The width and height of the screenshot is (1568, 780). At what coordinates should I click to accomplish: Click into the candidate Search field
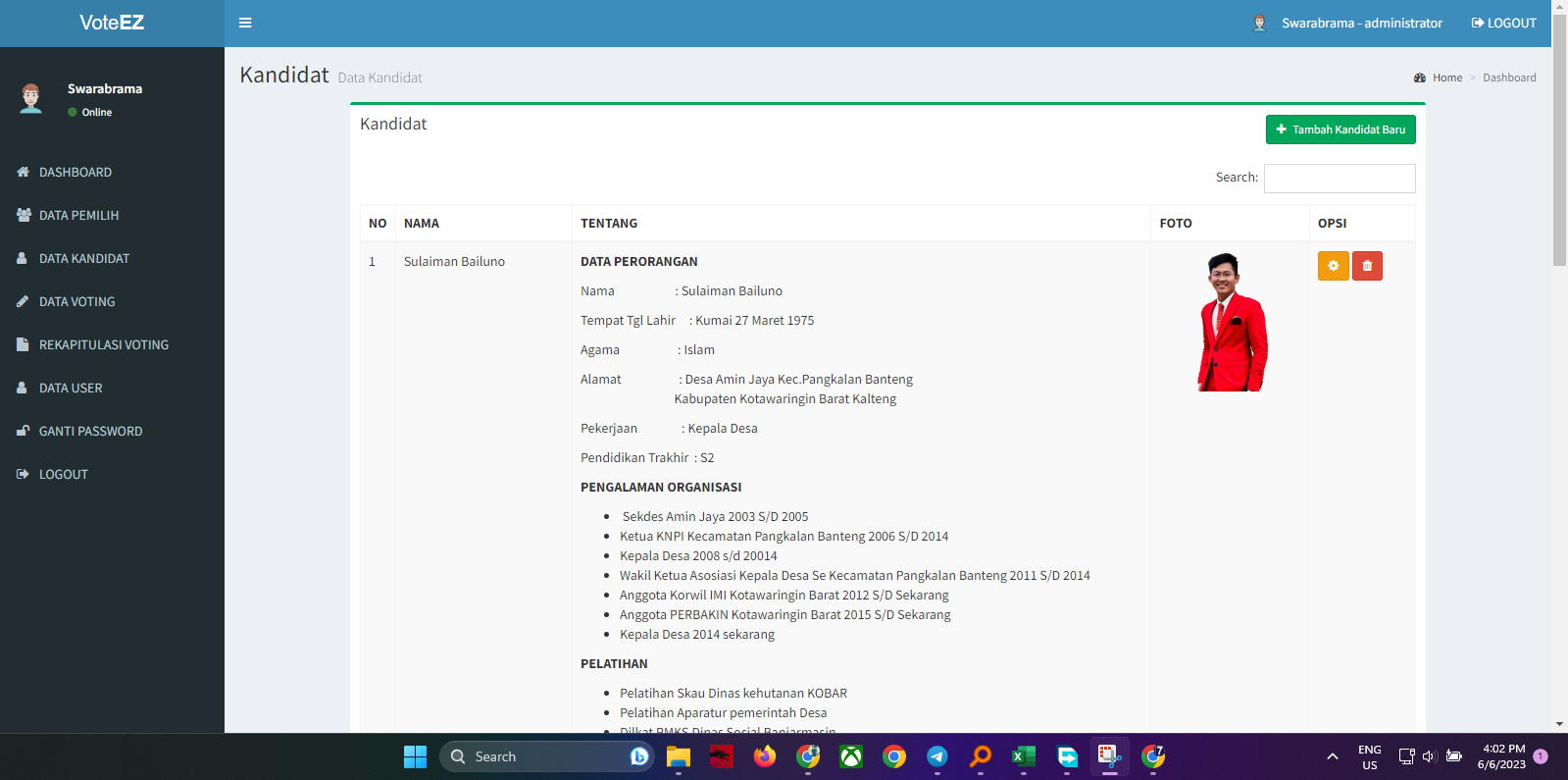pyautogui.click(x=1340, y=178)
